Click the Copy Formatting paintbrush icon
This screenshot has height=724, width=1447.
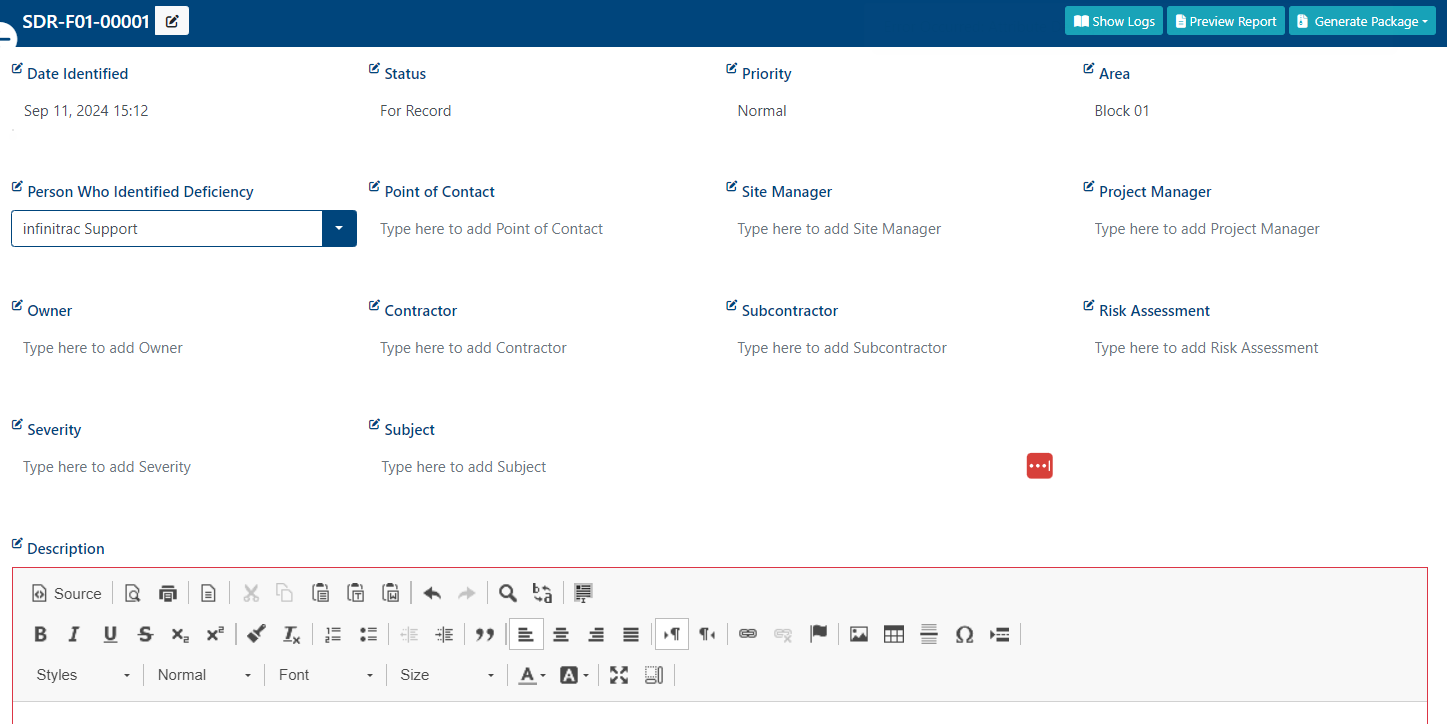[x=256, y=634]
